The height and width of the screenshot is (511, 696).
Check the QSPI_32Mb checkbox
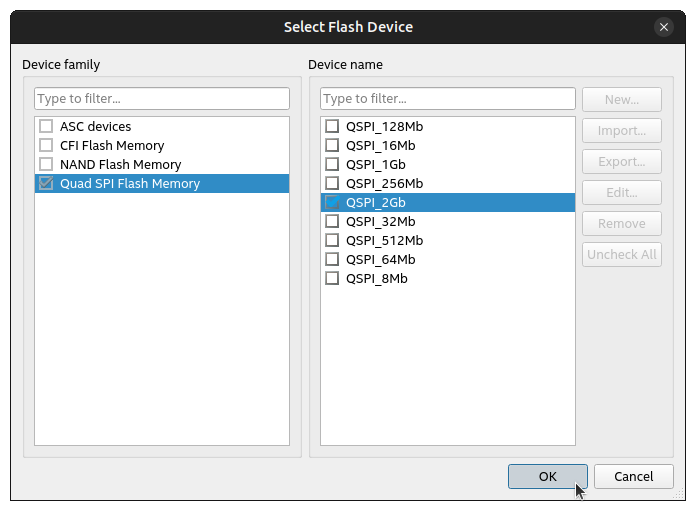click(333, 222)
